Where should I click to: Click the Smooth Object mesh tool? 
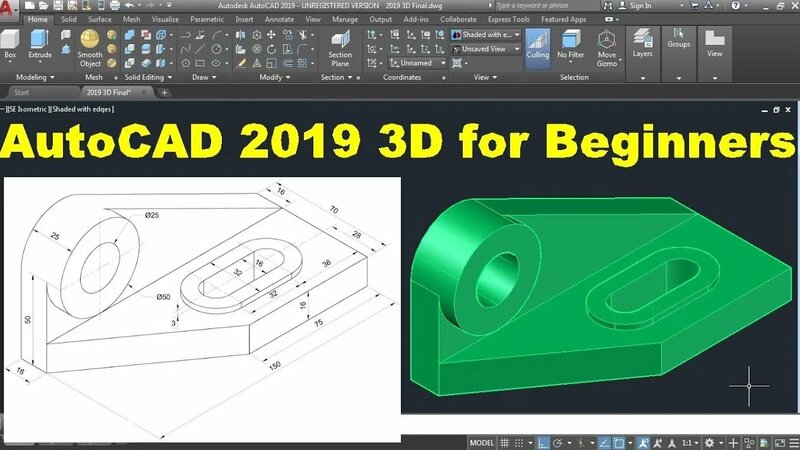tap(90, 49)
